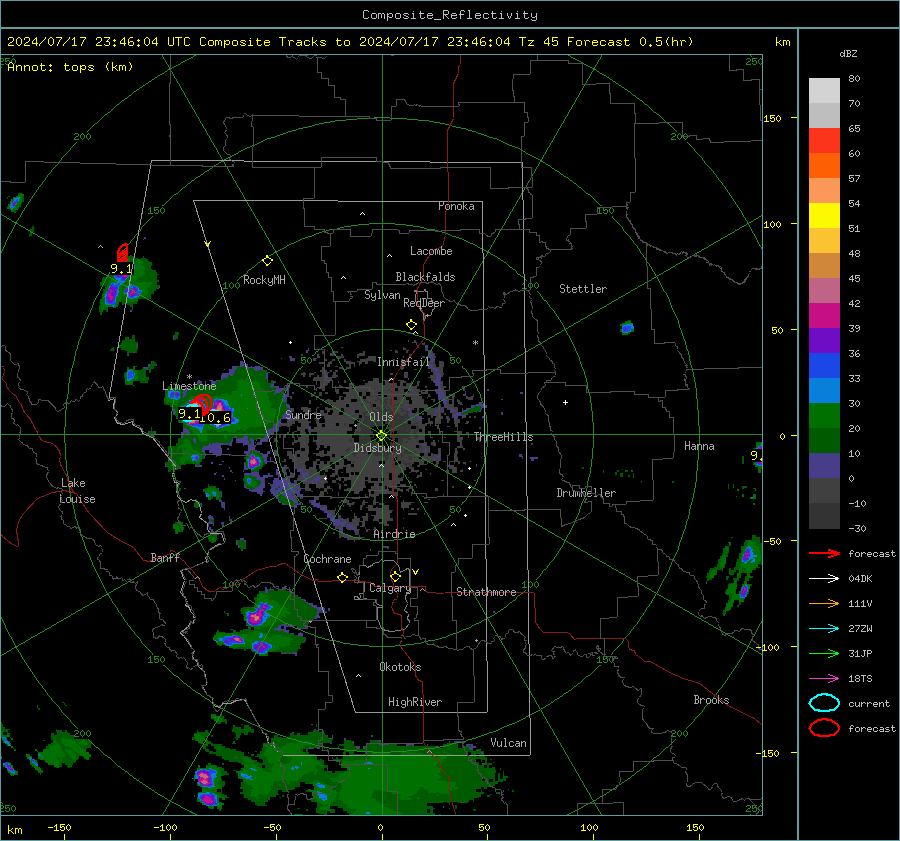
Task: Click the Calgary city label
Action: click(390, 588)
